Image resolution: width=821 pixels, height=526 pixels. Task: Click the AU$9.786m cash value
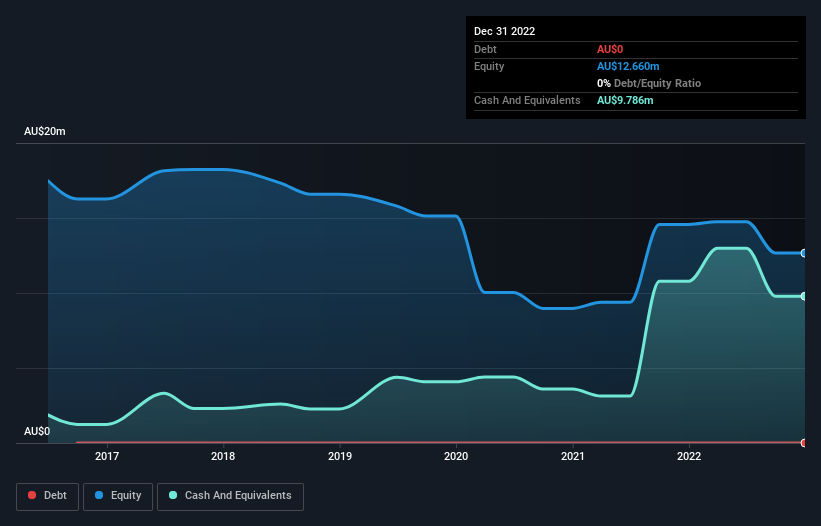pos(625,100)
